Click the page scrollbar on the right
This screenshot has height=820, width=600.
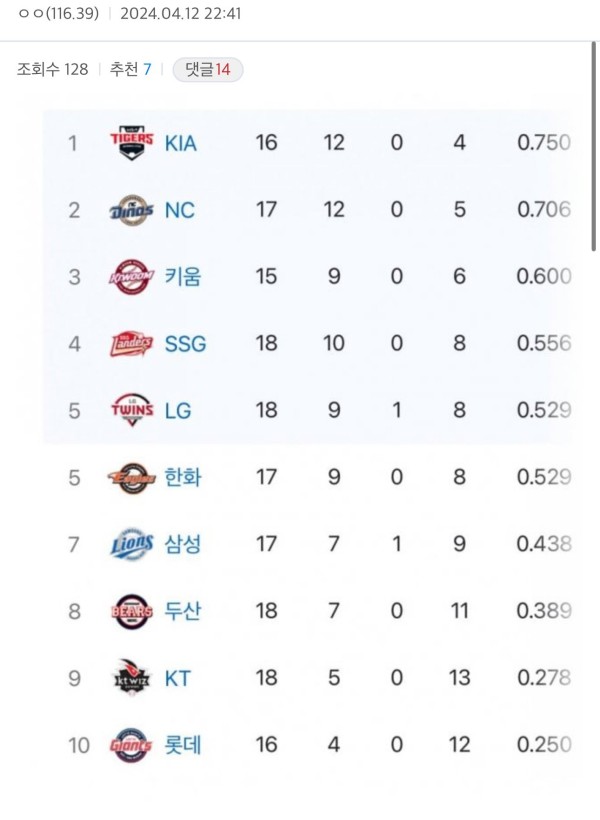(x=594, y=146)
